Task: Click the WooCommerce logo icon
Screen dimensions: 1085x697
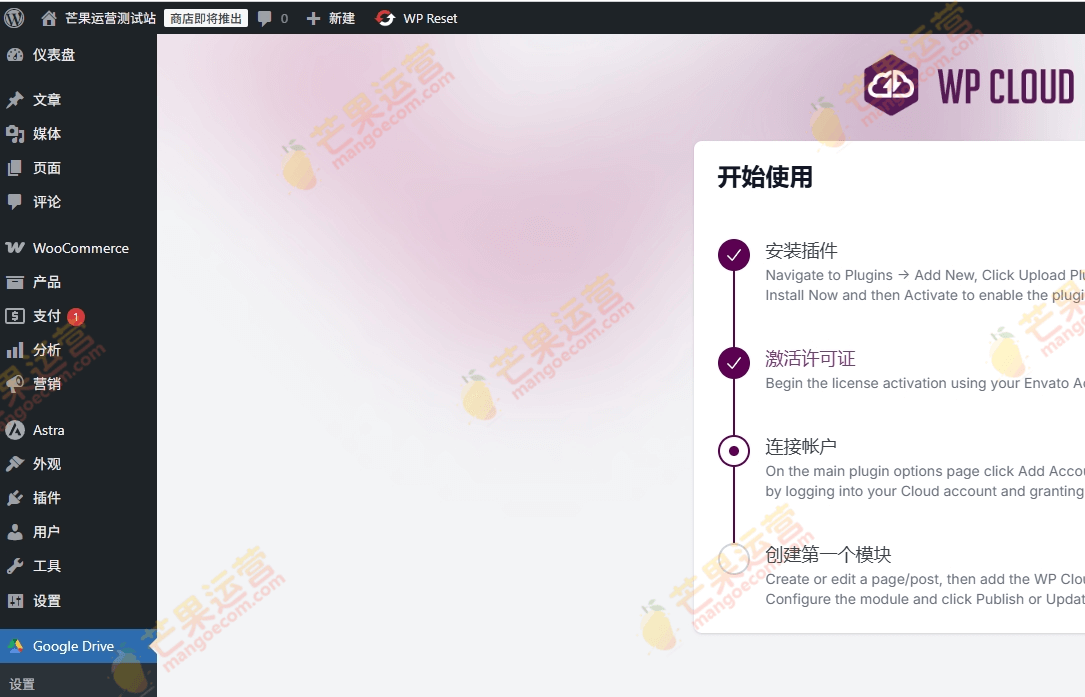Action: pos(15,248)
